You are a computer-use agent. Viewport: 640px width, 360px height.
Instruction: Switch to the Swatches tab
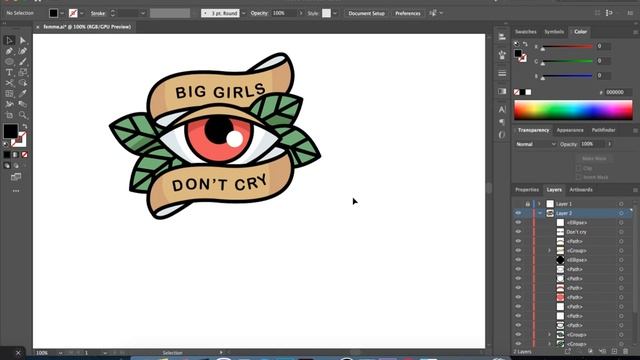(x=525, y=32)
